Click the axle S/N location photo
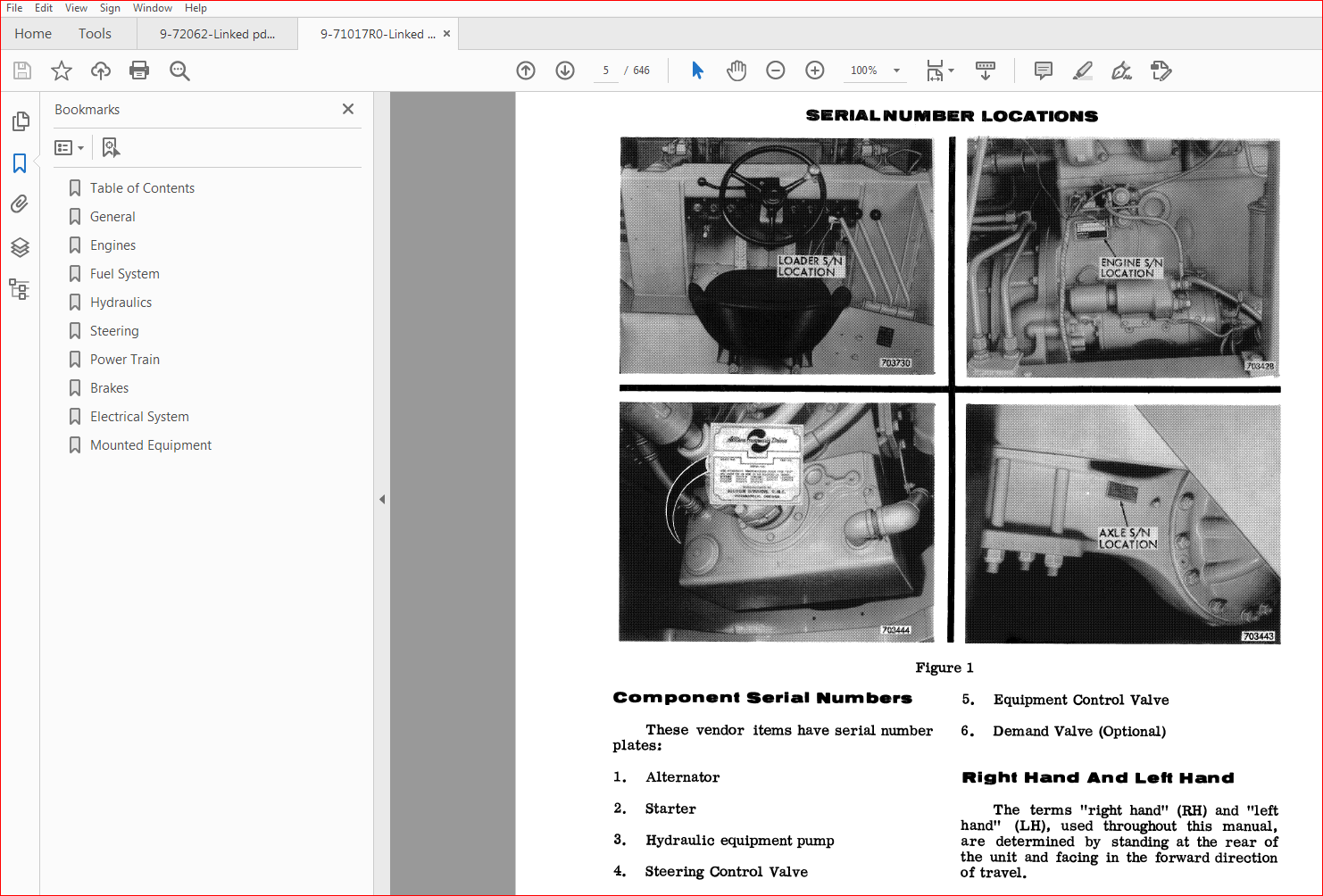 tap(1123, 524)
